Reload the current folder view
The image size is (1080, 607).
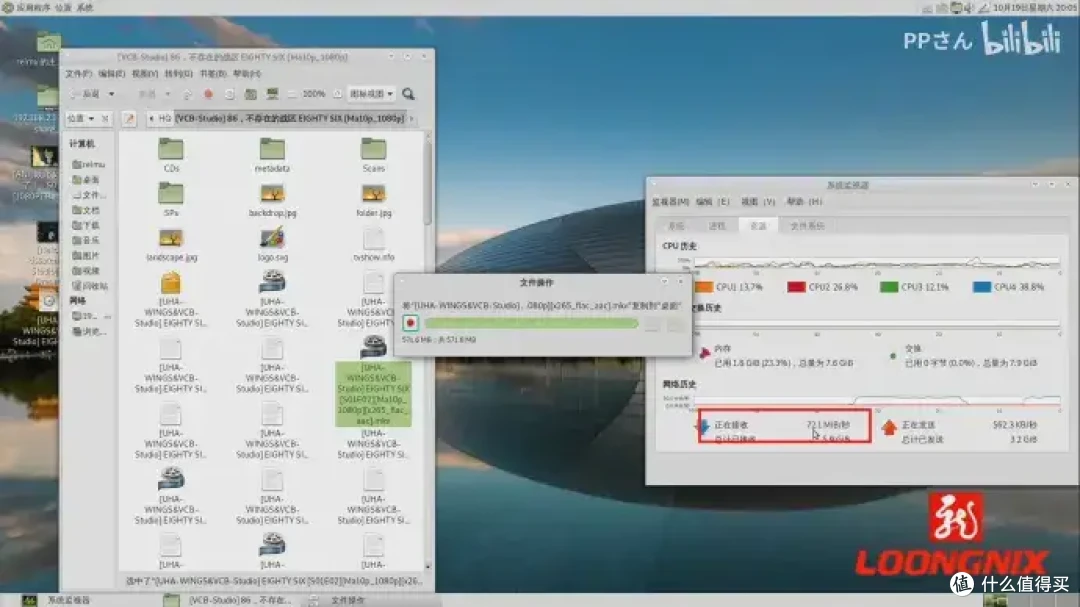click(229, 94)
